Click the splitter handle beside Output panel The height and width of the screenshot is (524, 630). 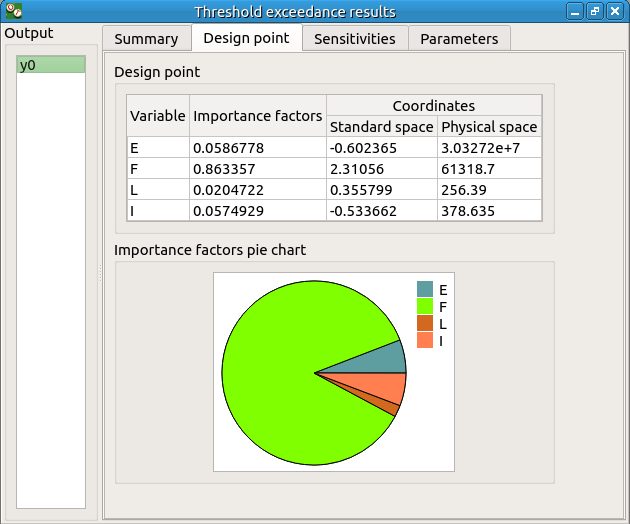(100, 273)
